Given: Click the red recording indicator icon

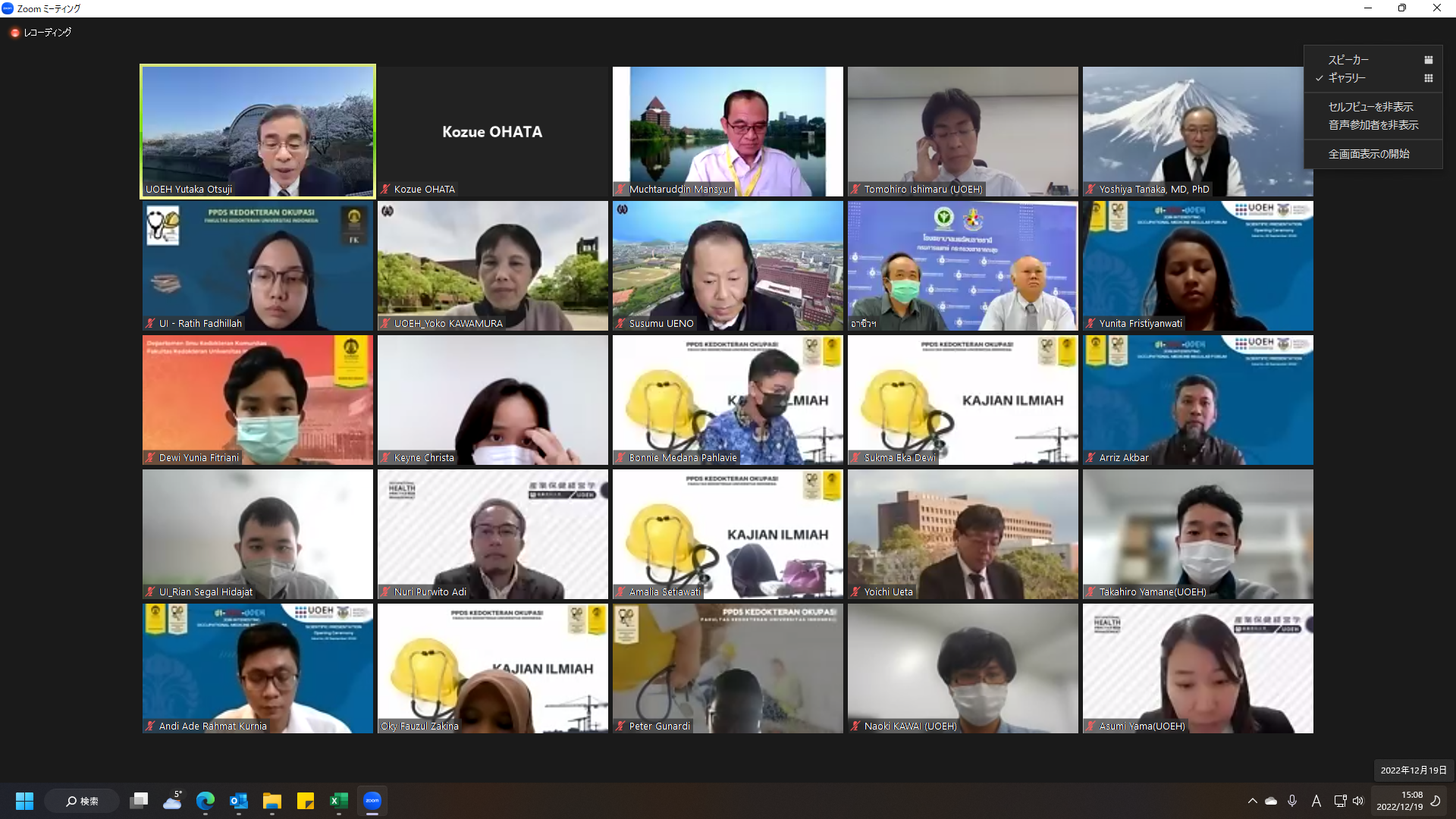Looking at the screenshot, I should pyautogui.click(x=14, y=33).
